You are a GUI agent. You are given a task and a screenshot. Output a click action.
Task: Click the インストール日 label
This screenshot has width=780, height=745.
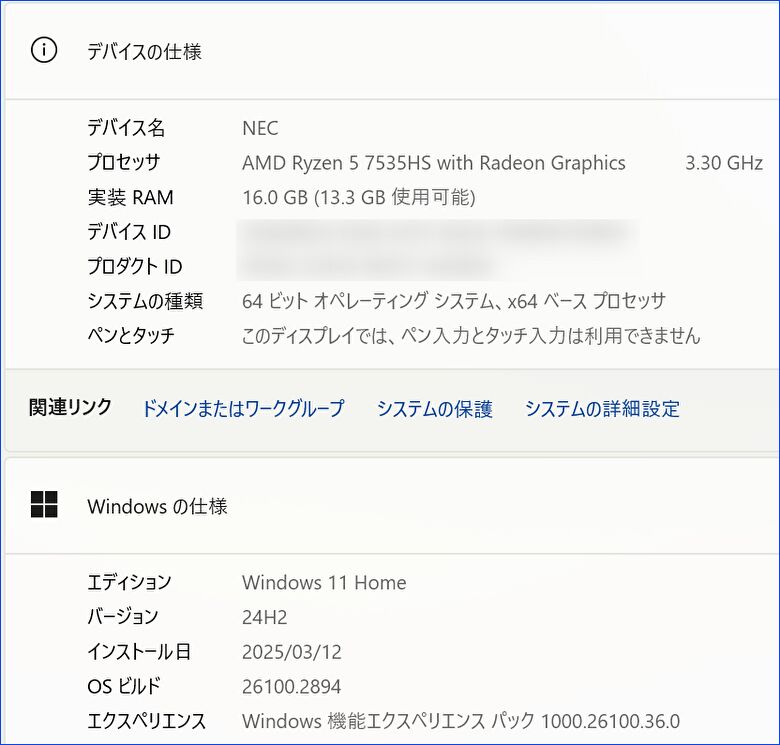pos(139,652)
